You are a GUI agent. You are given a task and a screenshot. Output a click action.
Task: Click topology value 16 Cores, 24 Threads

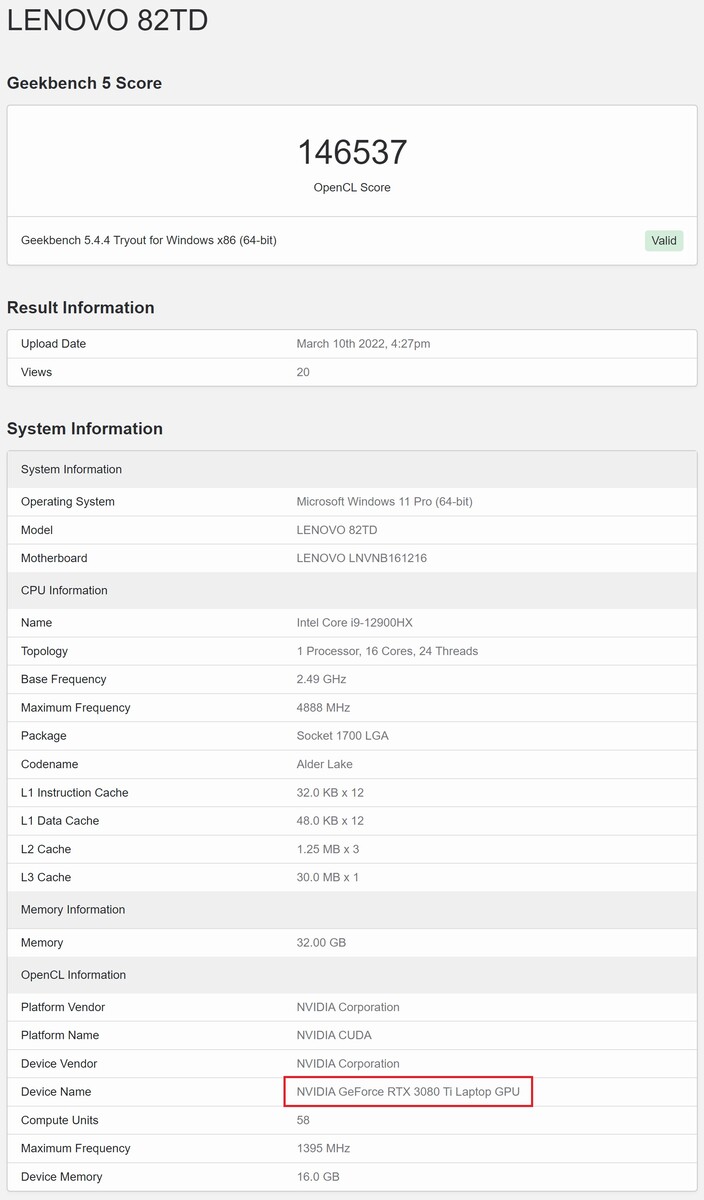tap(388, 651)
